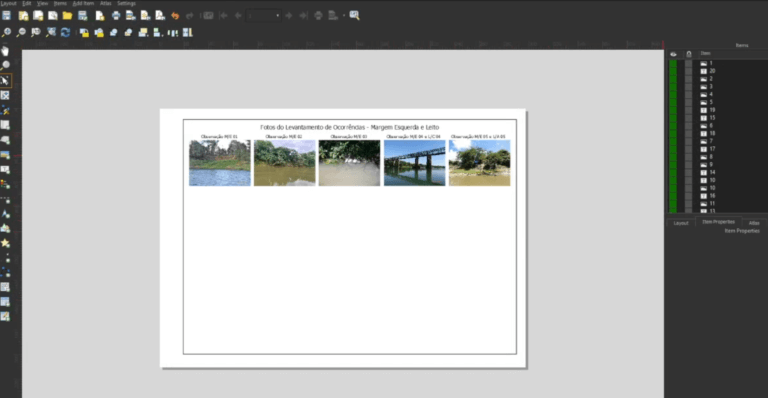Select the Edit Nodes Item tool
The image size is (768, 398).
coord(5,110)
